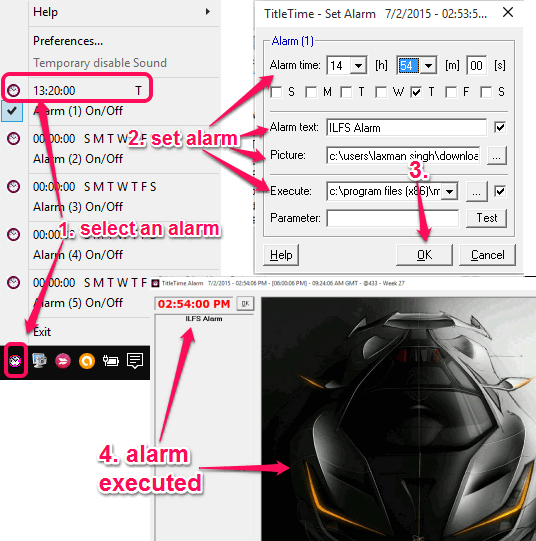Click the power battery tray icon

pos(111,361)
